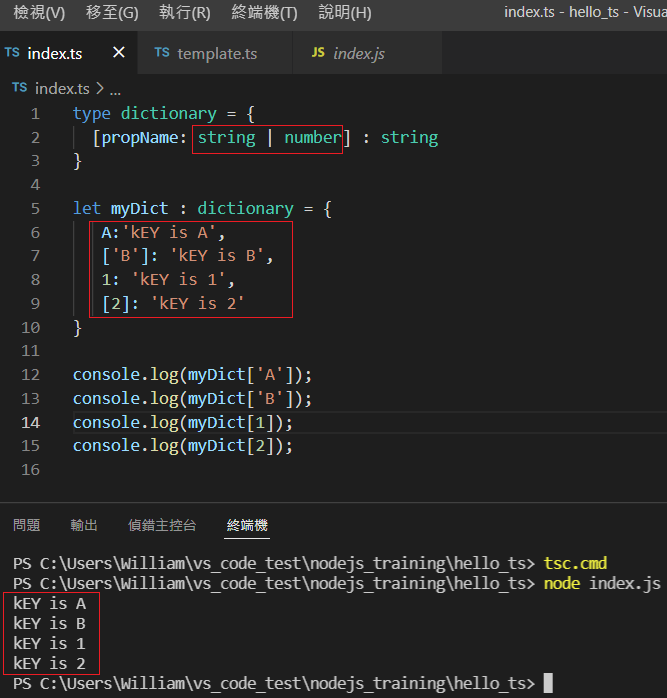Click line number 5 in gutter
The width and height of the screenshot is (667, 698).
point(36,208)
